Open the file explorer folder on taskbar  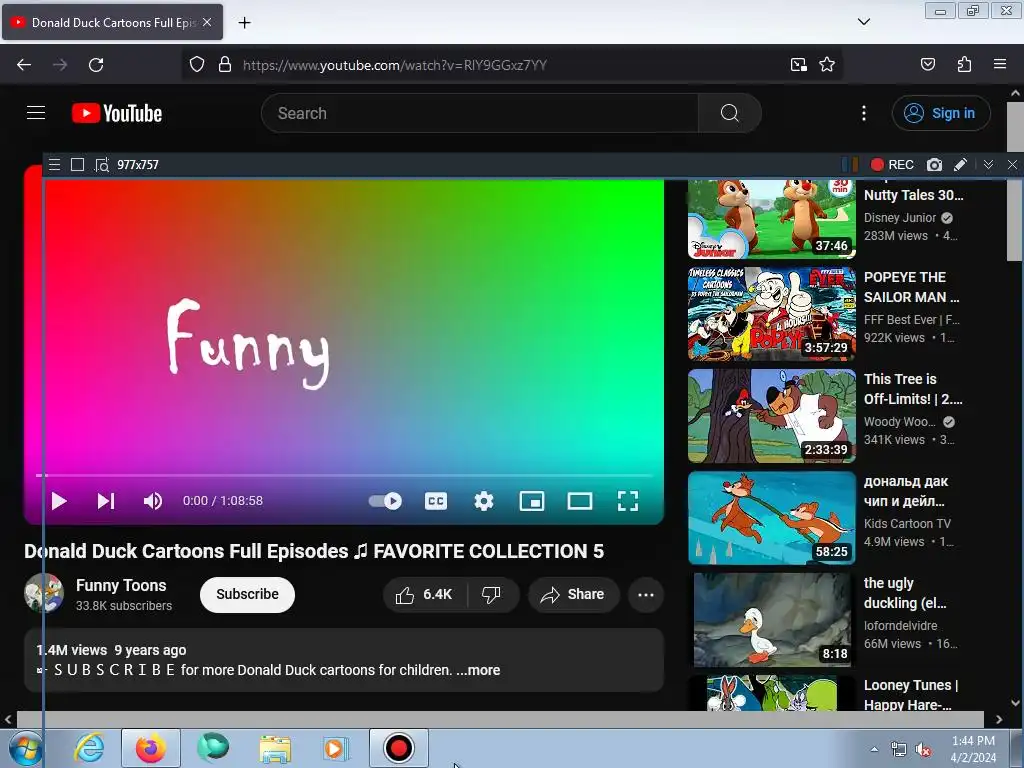tap(275, 748)
